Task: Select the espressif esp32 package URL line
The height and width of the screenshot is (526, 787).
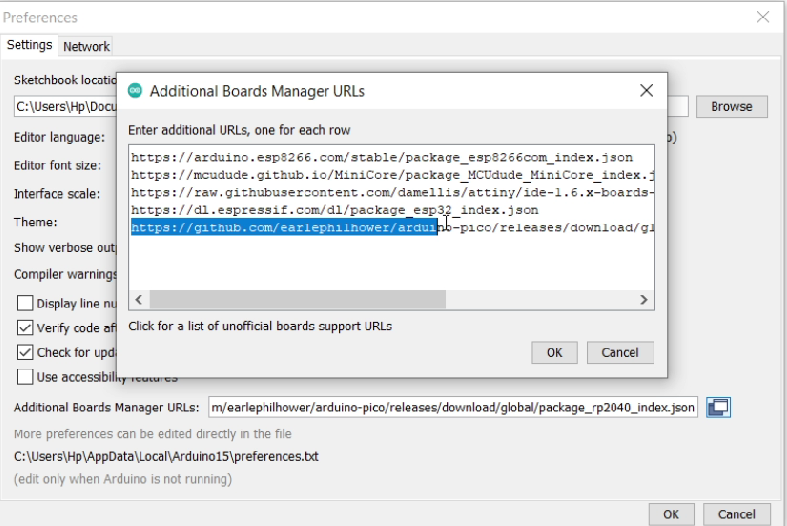Action: pos(335,210)
